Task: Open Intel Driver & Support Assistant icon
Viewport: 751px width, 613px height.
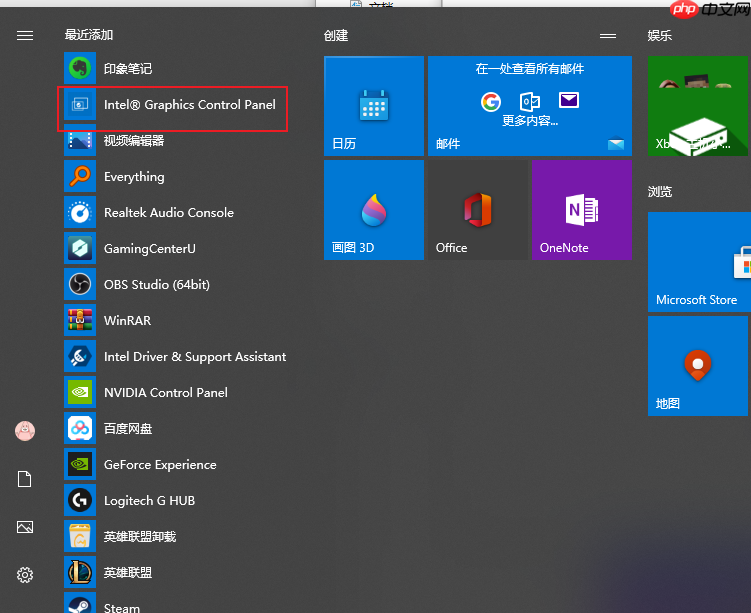Action: click(80, 356)
